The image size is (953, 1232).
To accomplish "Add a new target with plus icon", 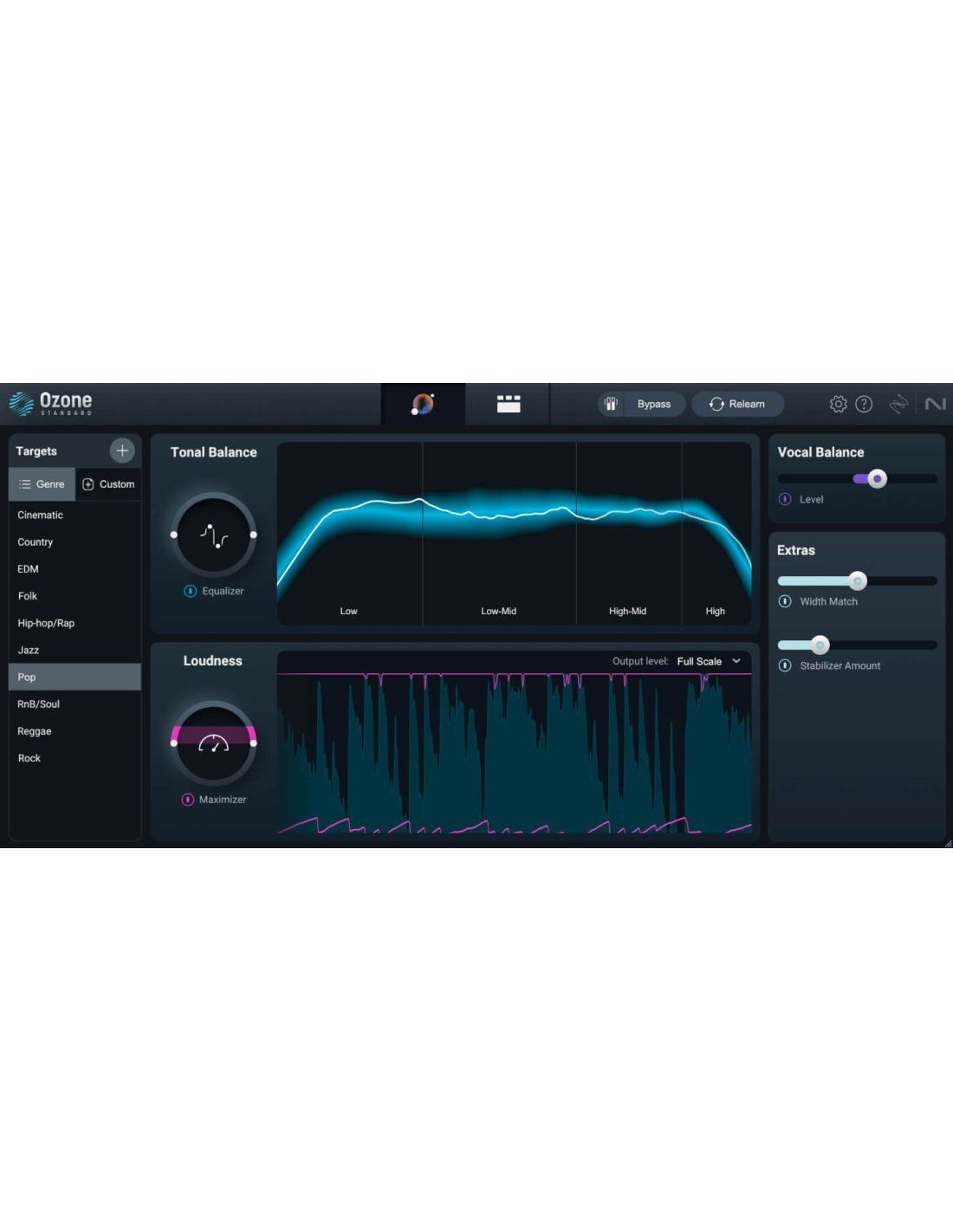I will pos(122,451).
